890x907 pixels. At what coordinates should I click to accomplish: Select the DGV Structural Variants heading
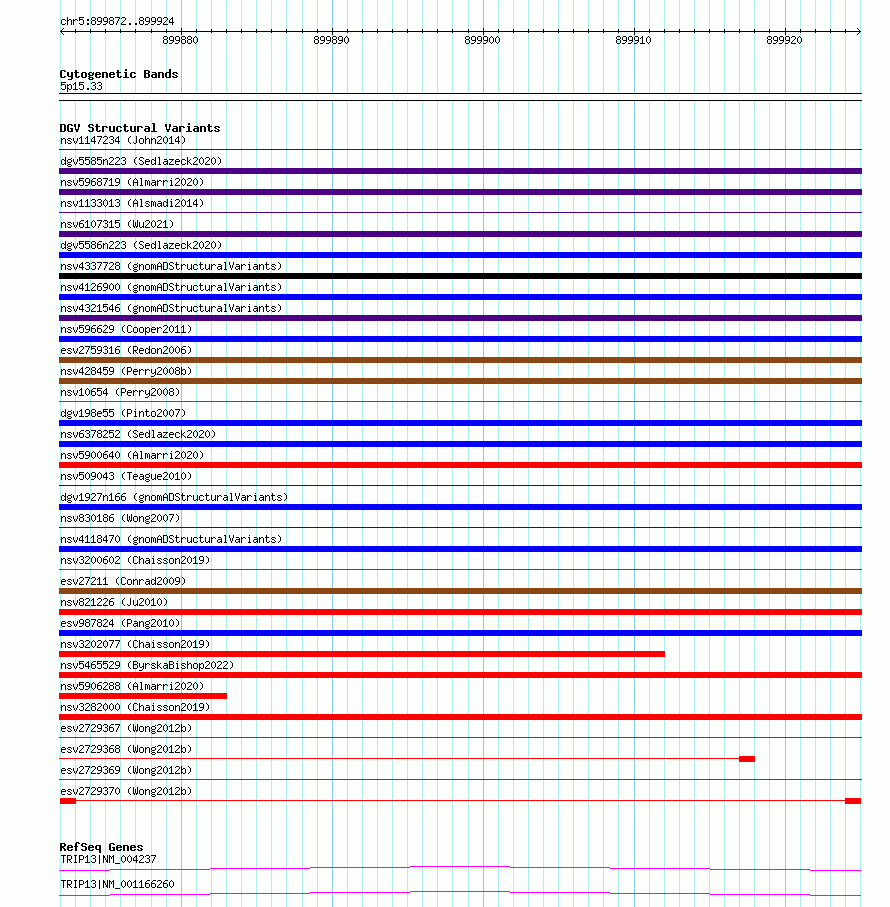click(x=139, y=128)
